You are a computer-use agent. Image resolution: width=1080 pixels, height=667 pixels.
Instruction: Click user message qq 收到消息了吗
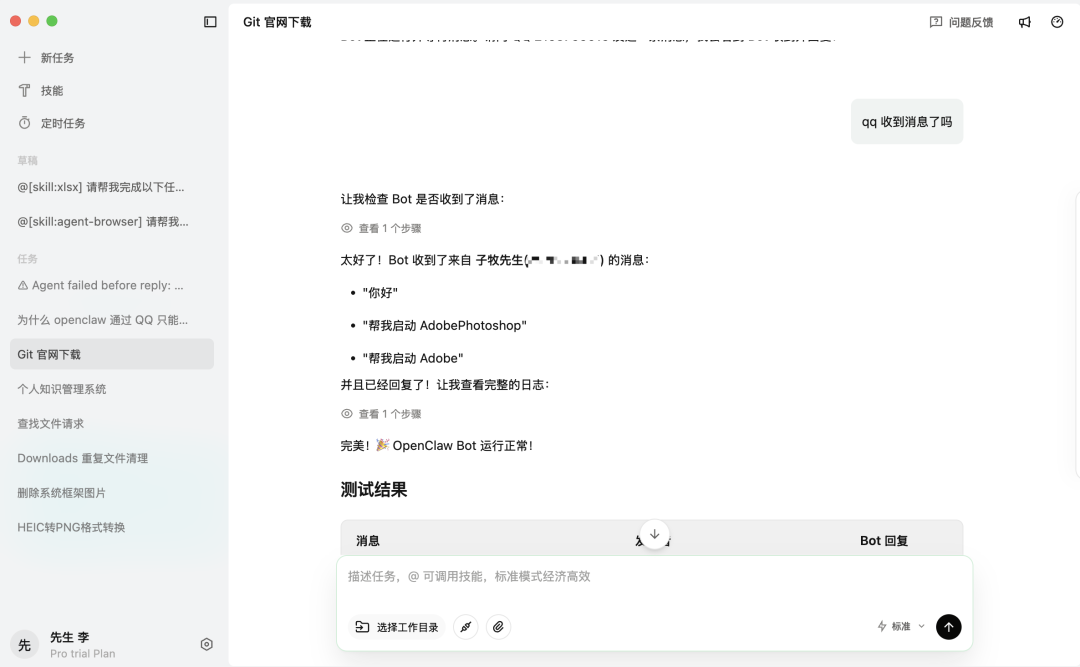906,122
